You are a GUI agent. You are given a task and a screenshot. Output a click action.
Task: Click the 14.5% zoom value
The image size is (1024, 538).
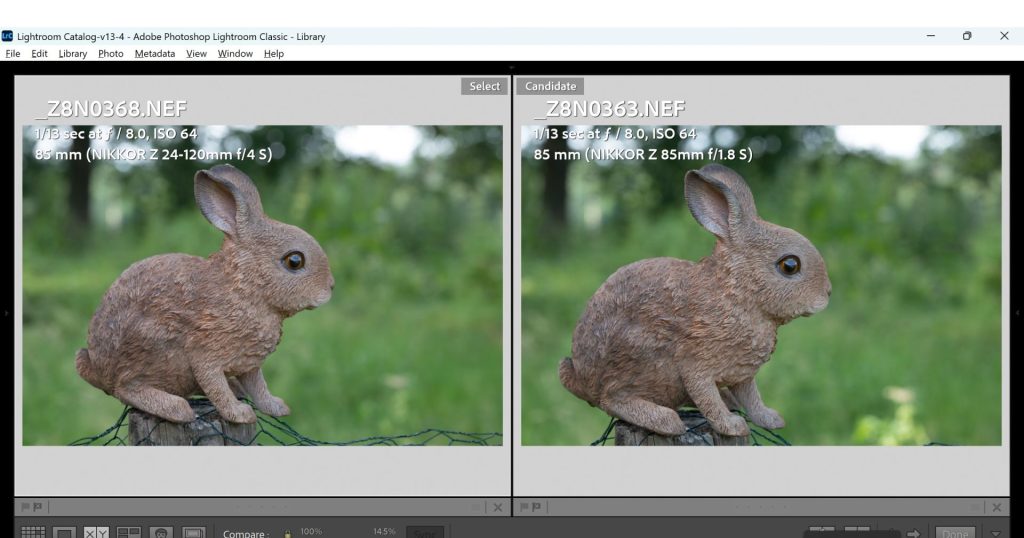click(x=385, y=531)
